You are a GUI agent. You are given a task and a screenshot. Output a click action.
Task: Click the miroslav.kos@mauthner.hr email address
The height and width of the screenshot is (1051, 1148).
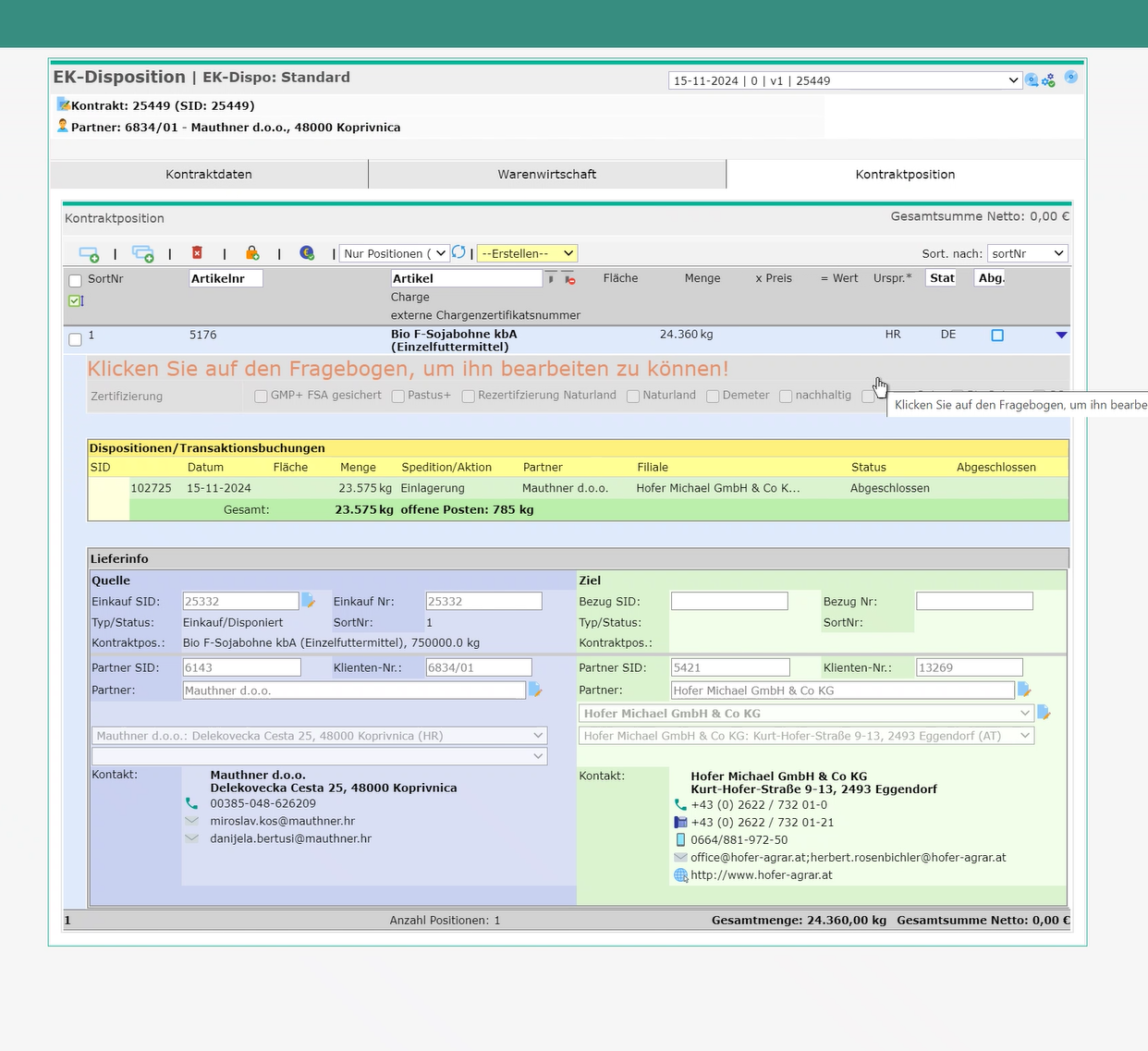282,821
